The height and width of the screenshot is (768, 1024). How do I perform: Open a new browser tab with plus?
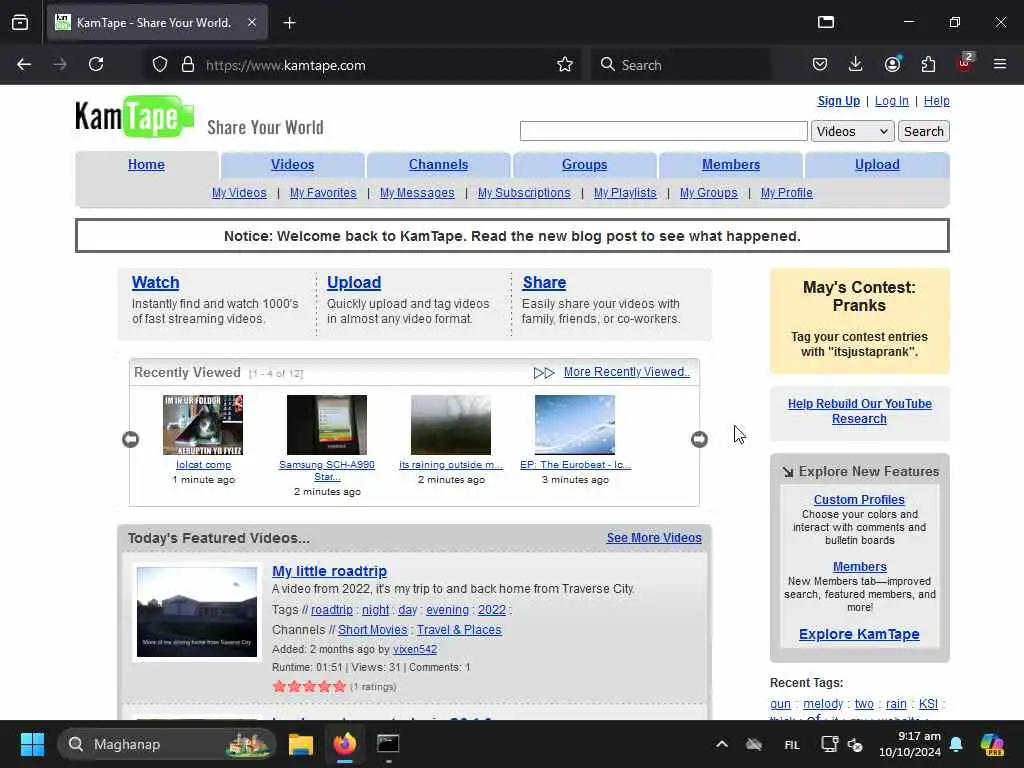click(x=289, y=23)
